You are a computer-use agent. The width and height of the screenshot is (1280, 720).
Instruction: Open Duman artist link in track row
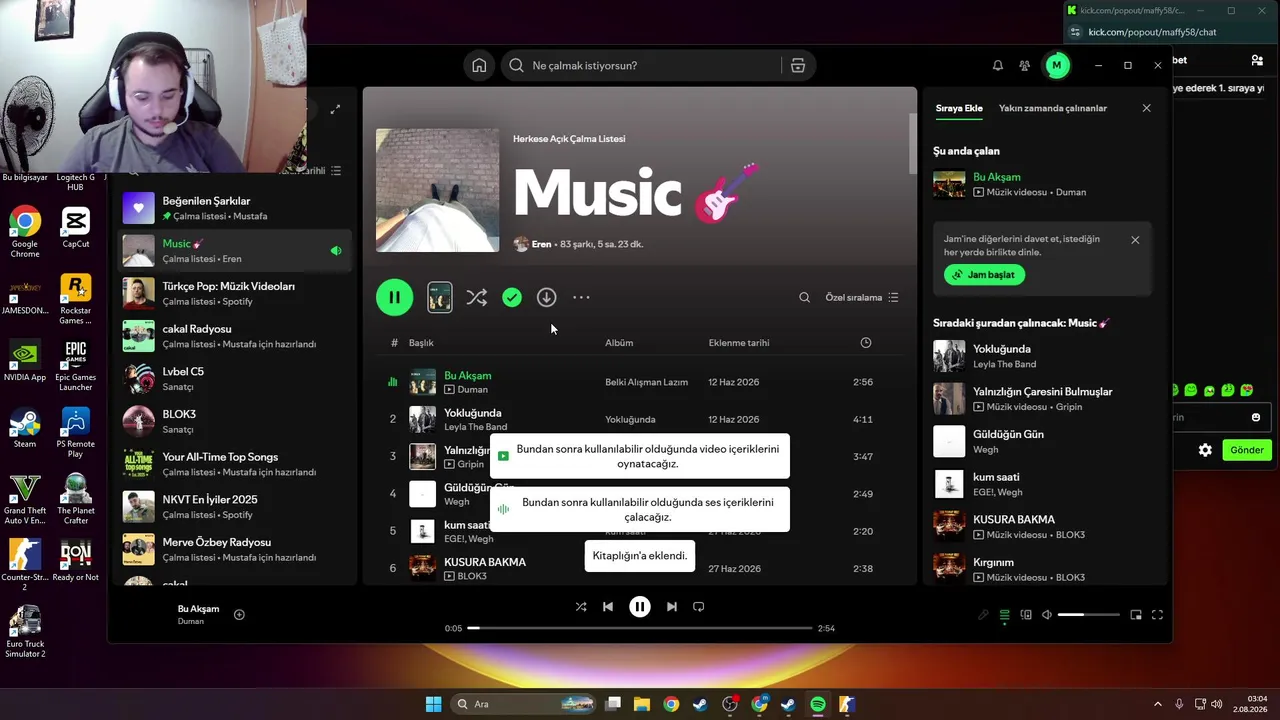click(473, 389)
